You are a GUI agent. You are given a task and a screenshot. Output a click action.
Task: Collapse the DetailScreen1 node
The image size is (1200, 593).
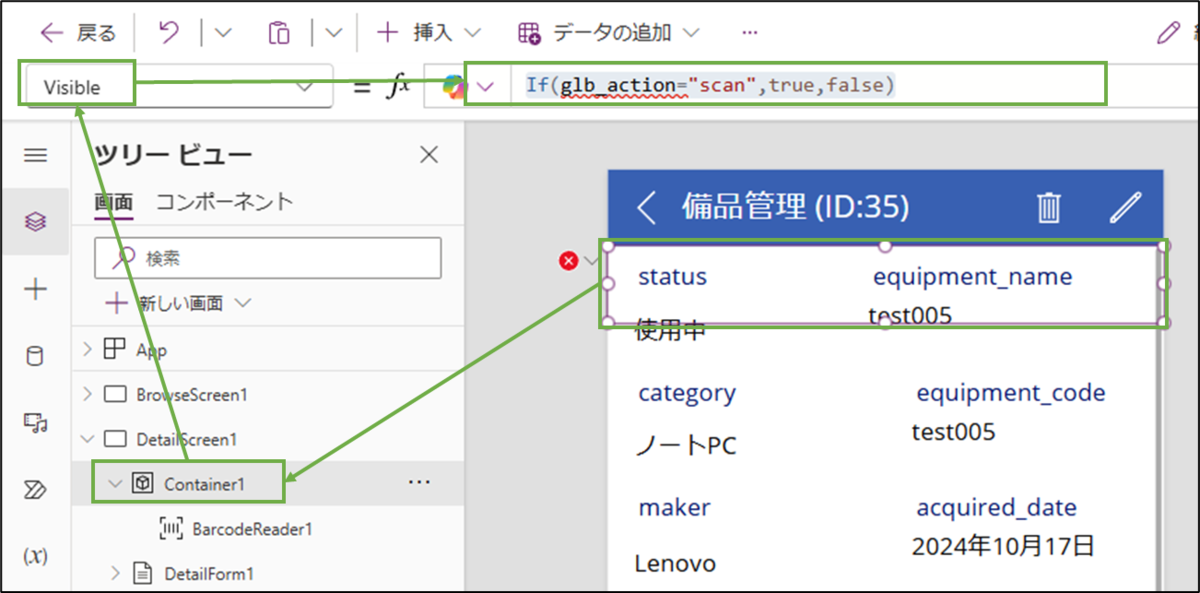(88, 438)
